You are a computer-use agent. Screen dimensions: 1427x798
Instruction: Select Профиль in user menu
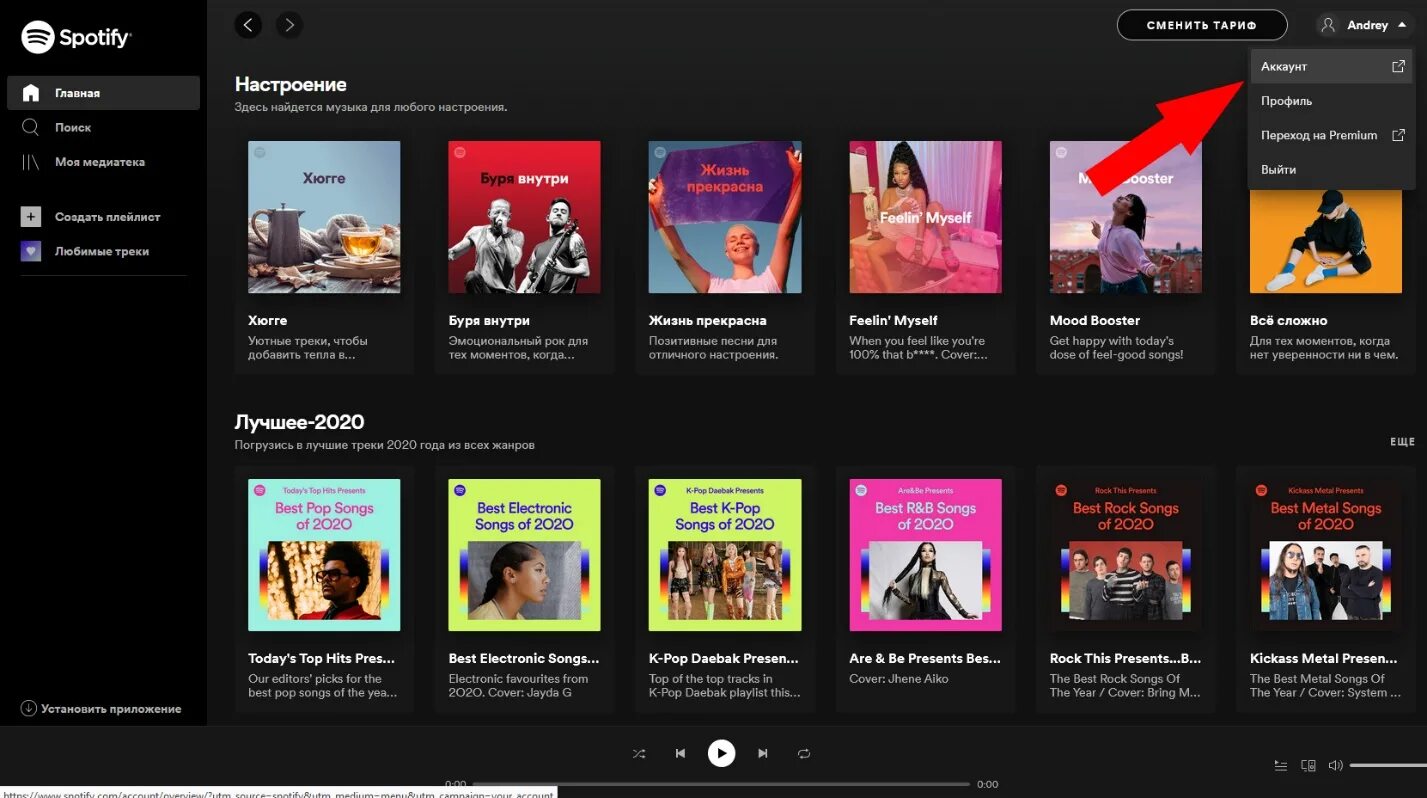[1332, 101]
